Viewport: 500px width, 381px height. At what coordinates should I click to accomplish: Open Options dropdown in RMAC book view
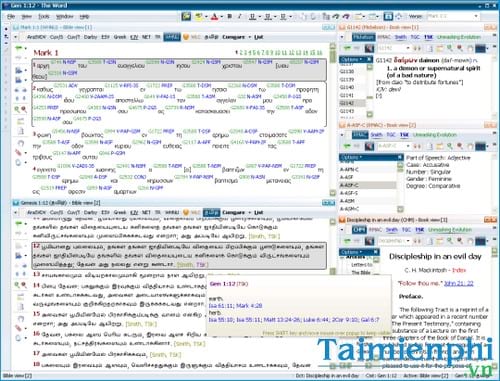pyautogui.click(x=352, y=157)
